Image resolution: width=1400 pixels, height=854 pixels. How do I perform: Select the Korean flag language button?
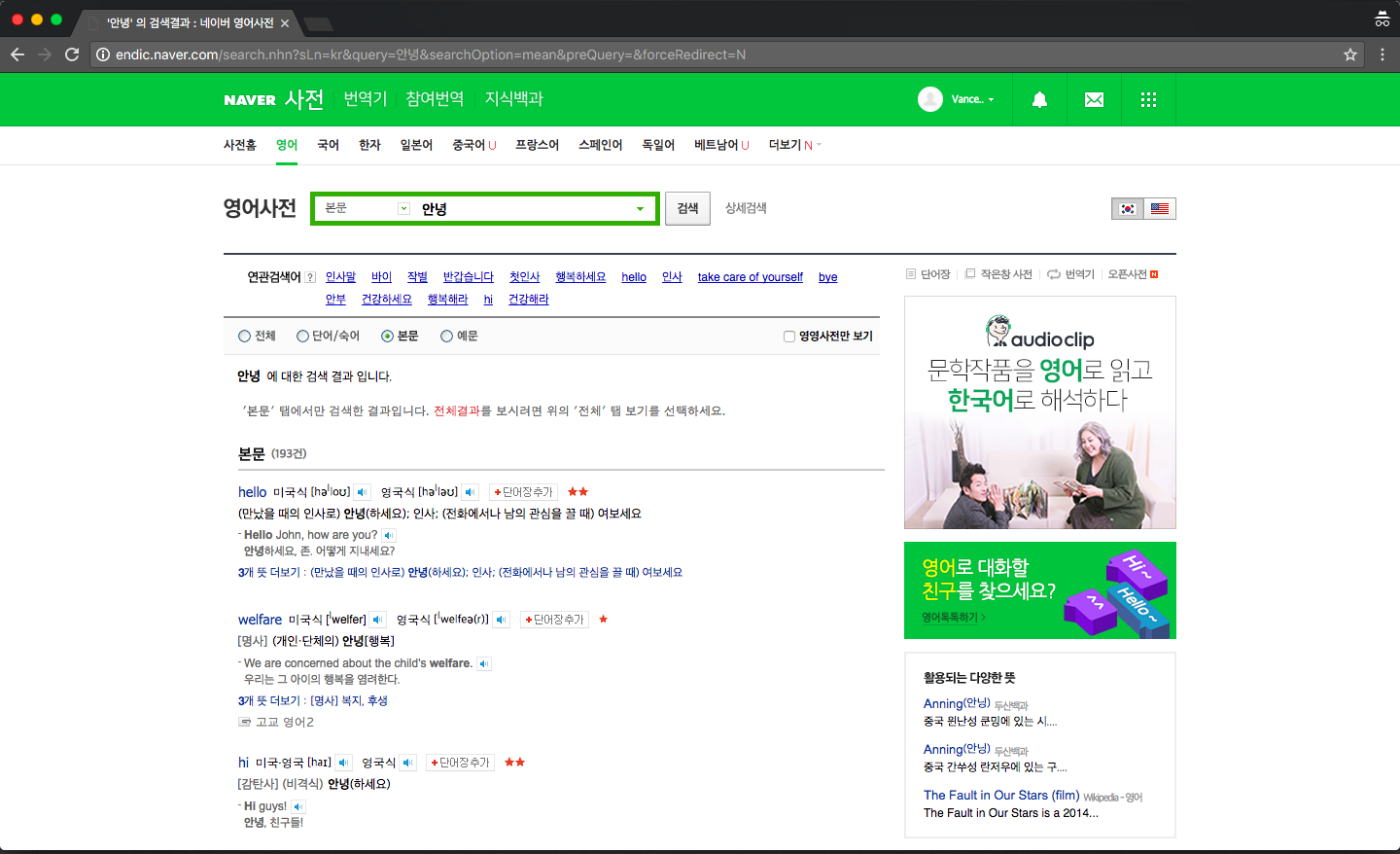click(1128, 208)
